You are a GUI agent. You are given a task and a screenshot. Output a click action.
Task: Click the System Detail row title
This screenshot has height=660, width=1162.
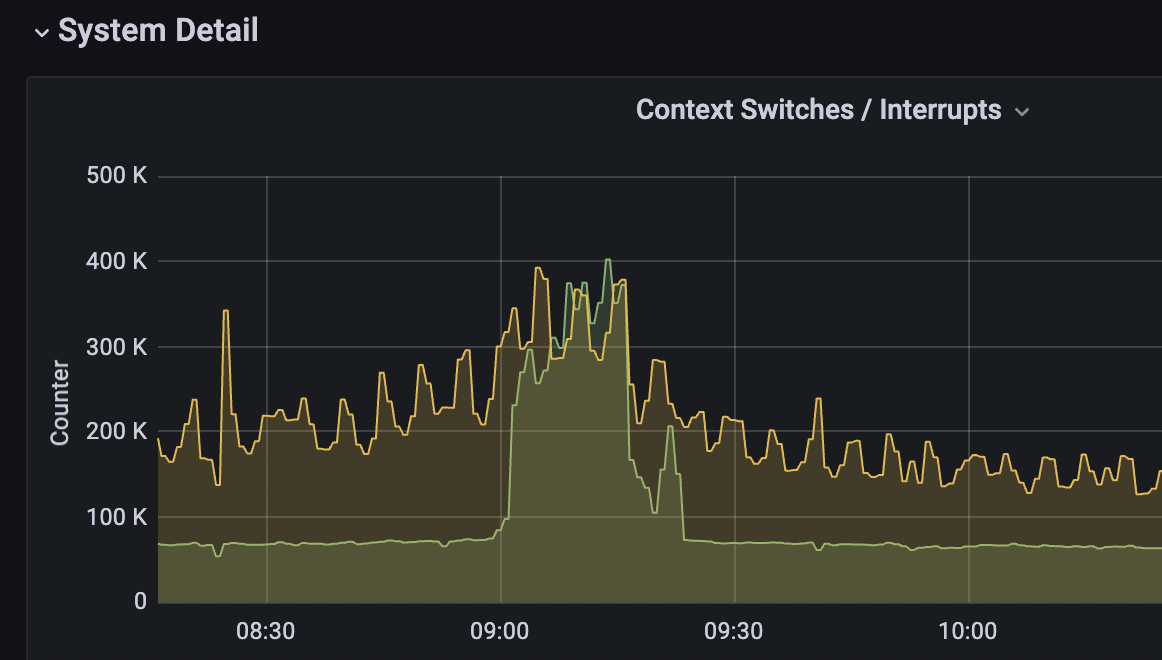click(158, 31)
